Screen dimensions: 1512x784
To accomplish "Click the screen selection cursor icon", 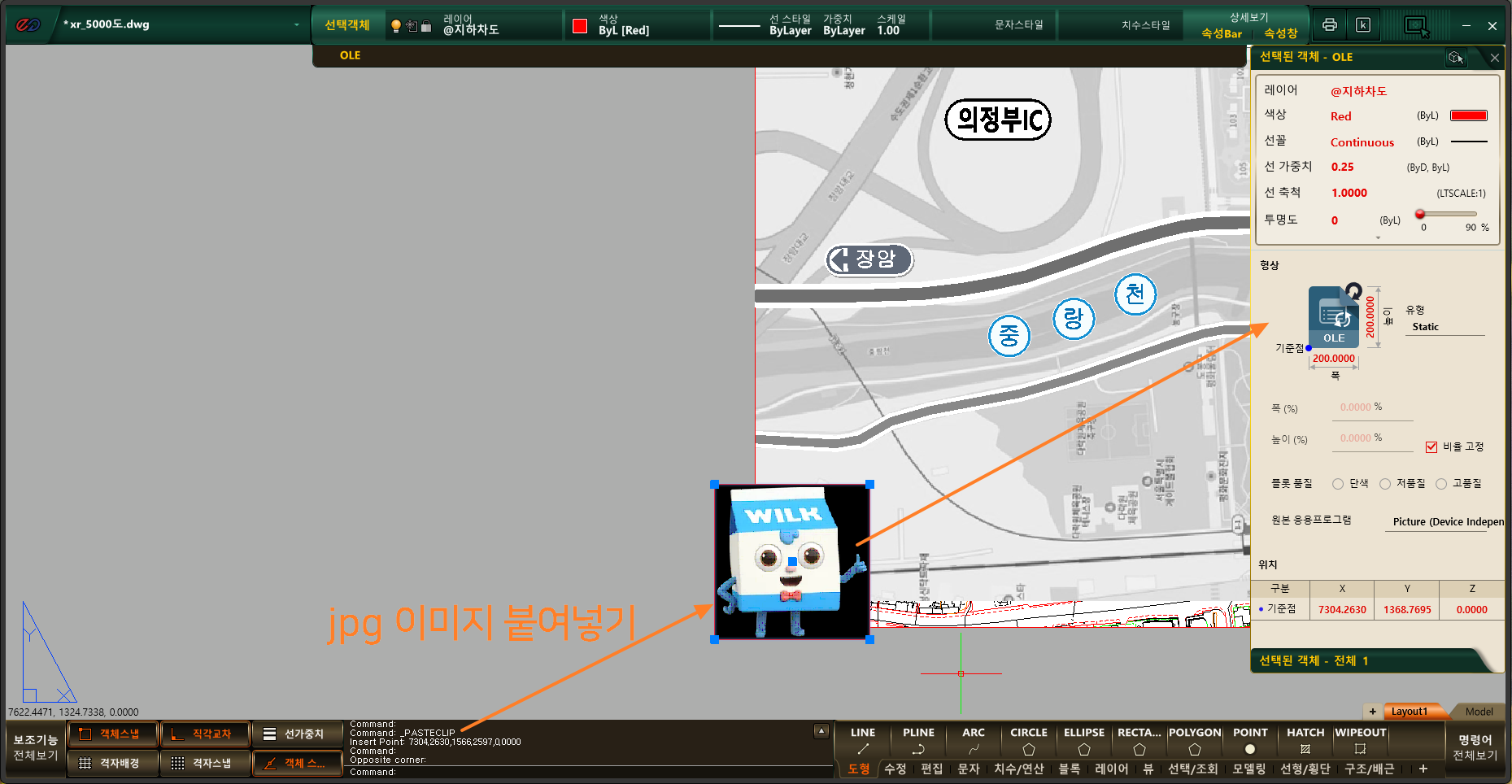I will point(1417,27).
